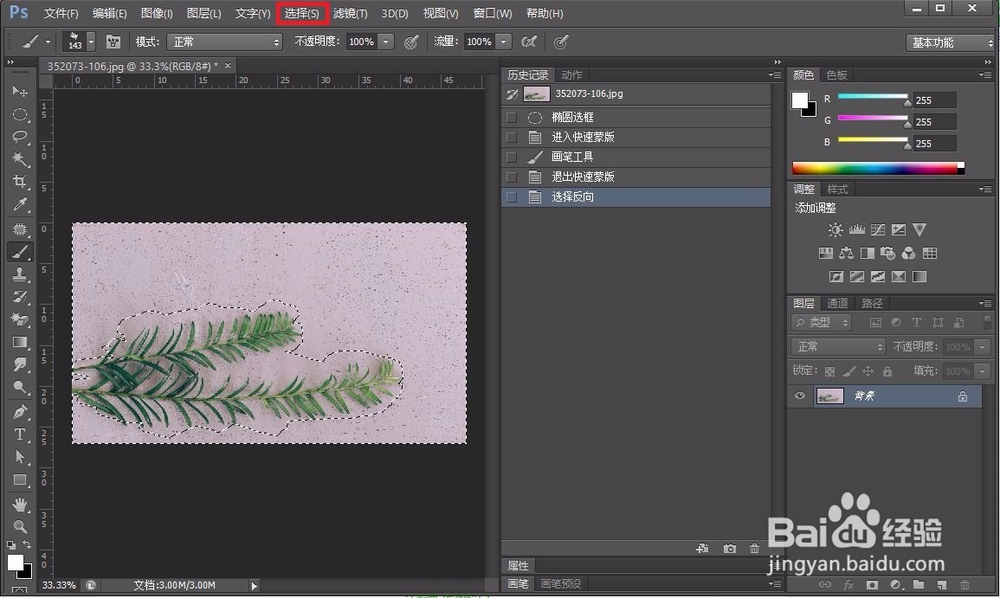The image size is (1000, 598).
Task: Select the Zoom tool in toolbox
Action: coord(20,527)
